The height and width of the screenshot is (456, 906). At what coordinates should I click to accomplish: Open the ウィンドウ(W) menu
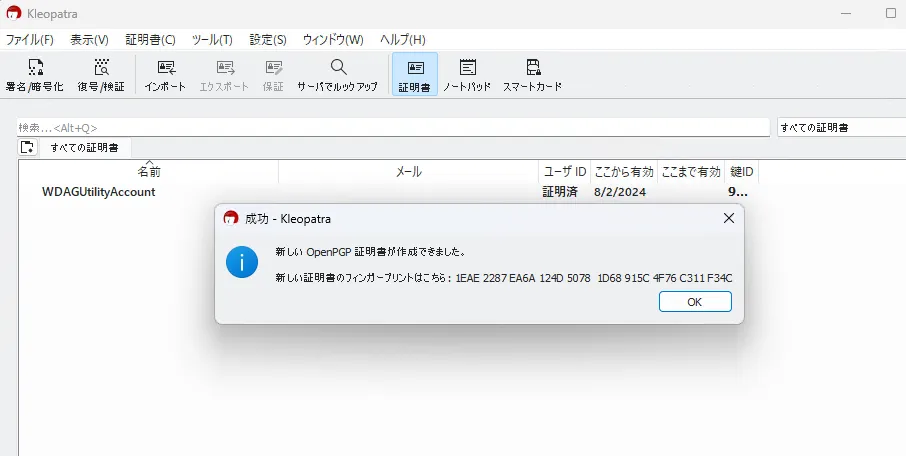click(333, 40)
